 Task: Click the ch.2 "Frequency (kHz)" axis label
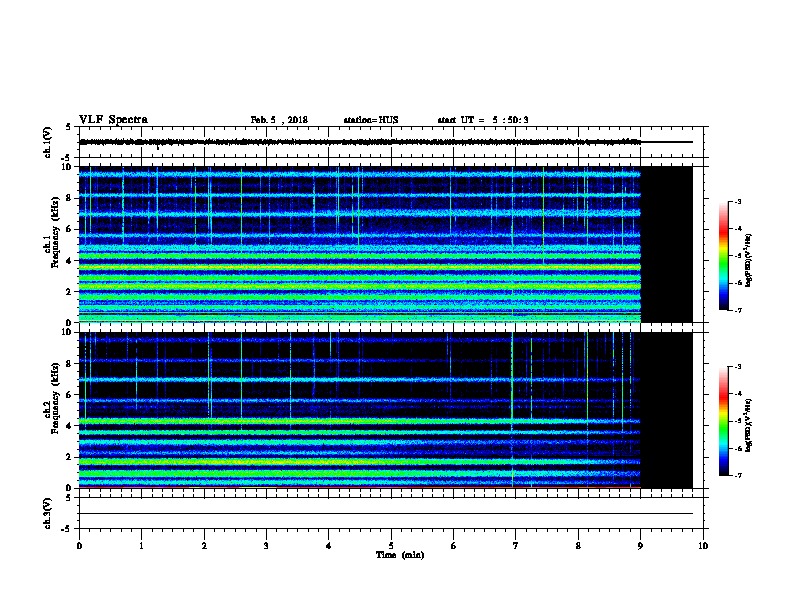[55, 398]
